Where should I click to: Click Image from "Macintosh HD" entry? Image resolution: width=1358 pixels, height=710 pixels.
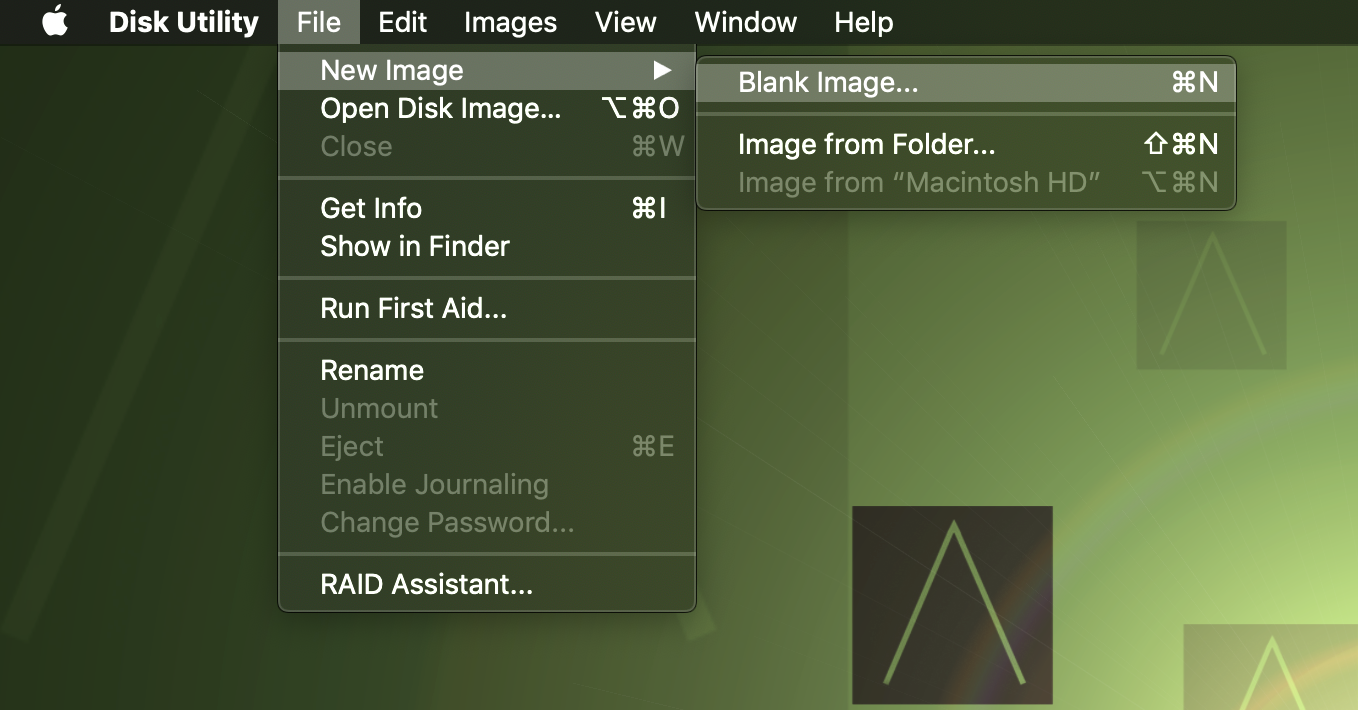click(918, 183)
